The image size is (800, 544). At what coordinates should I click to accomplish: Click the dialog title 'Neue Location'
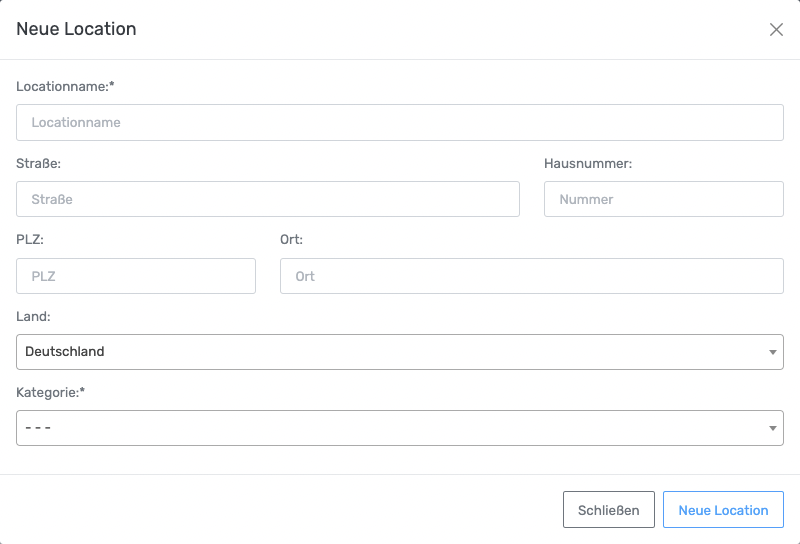coord(76,29)
